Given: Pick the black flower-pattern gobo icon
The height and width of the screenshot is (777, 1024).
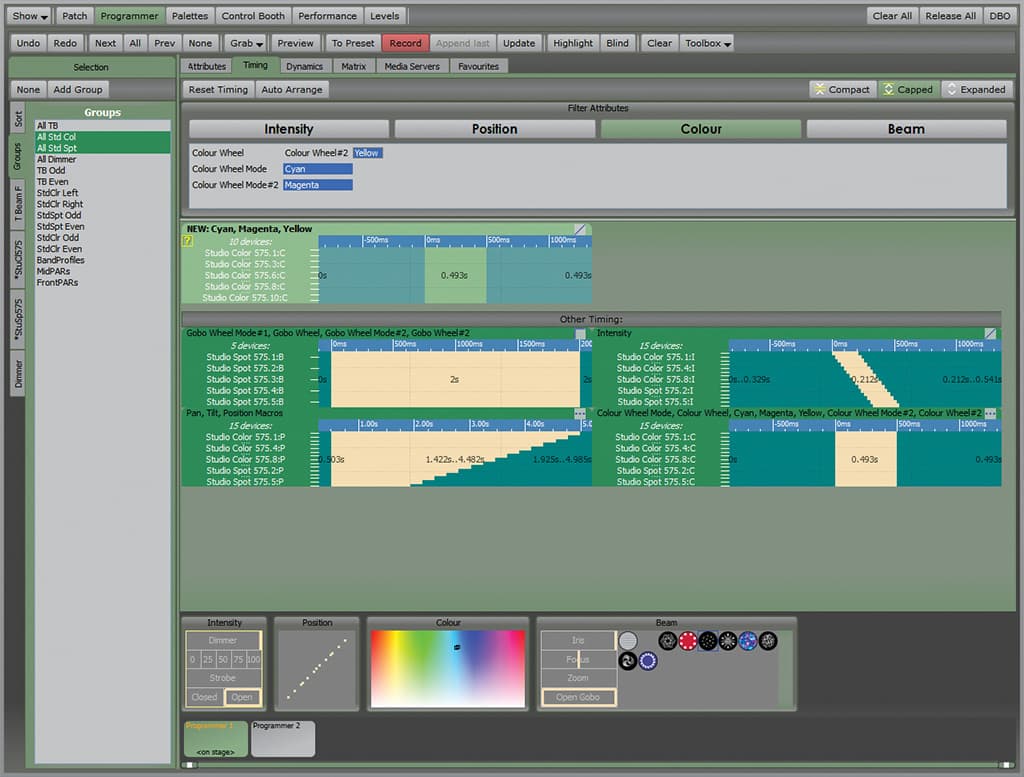Looking at the screenshot, I should (x=667, y=641).
